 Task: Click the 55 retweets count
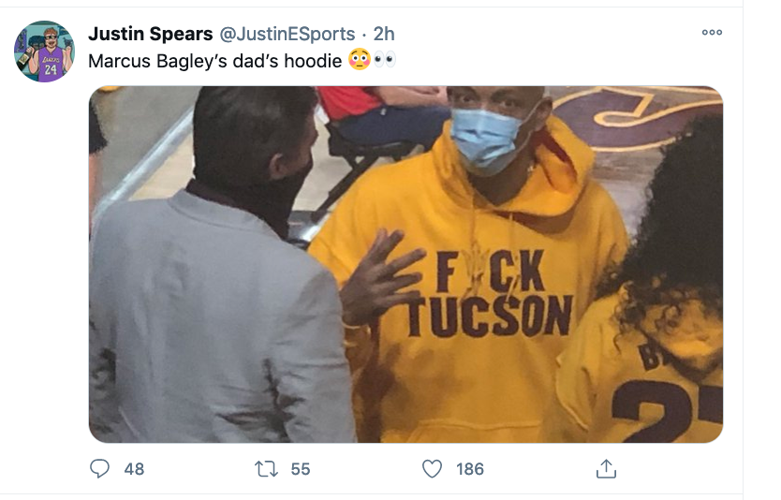pos(300,469)
